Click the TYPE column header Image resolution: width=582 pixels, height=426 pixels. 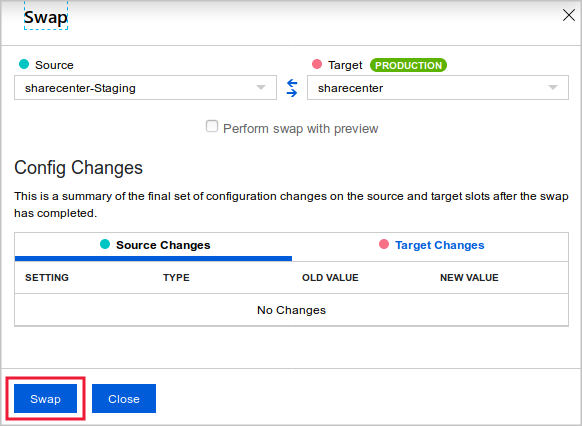click(x=176, y=278)
